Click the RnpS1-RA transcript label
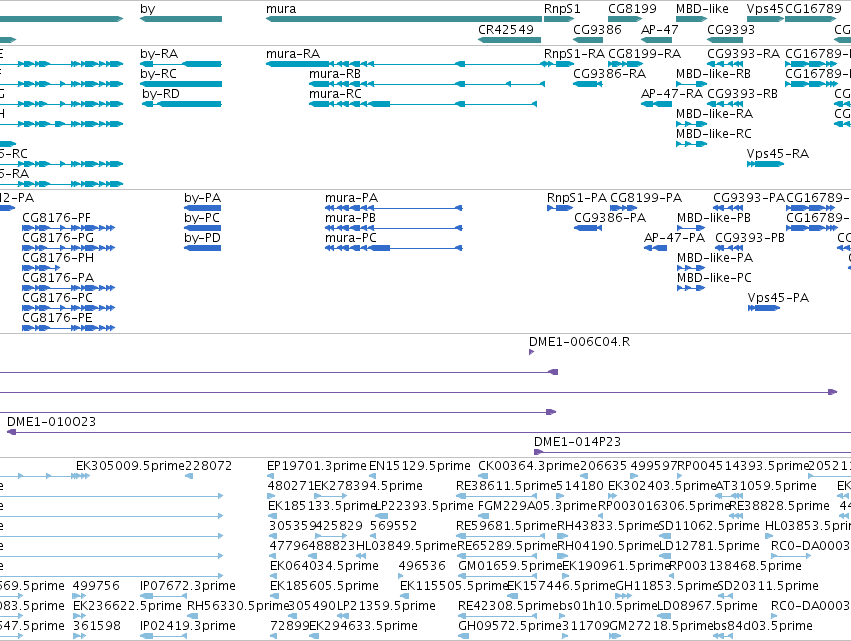The width and height of the screenshot is (851, 641). point(574,54)
